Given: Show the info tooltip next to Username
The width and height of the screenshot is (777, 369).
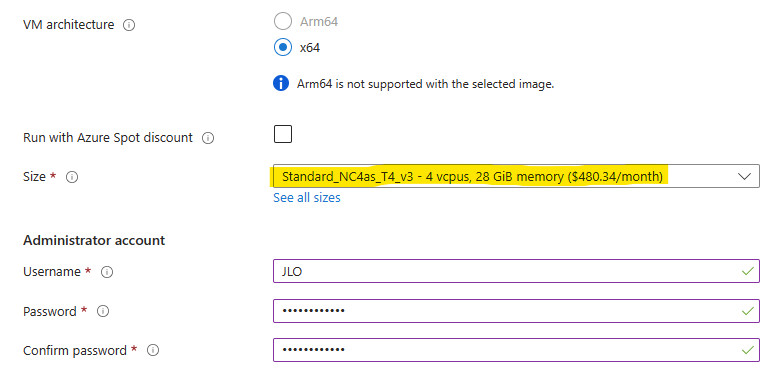Looking at the screenshot, I should pos(107,272).
